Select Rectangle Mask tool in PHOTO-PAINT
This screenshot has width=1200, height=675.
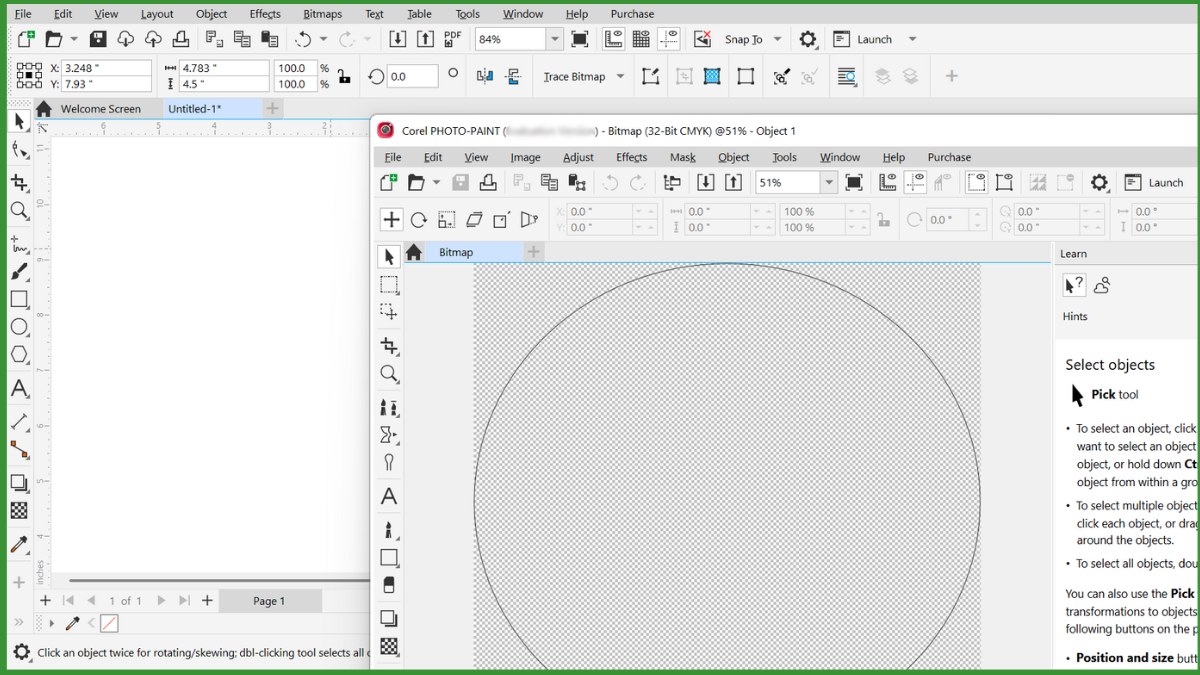[x=389, y=285]
